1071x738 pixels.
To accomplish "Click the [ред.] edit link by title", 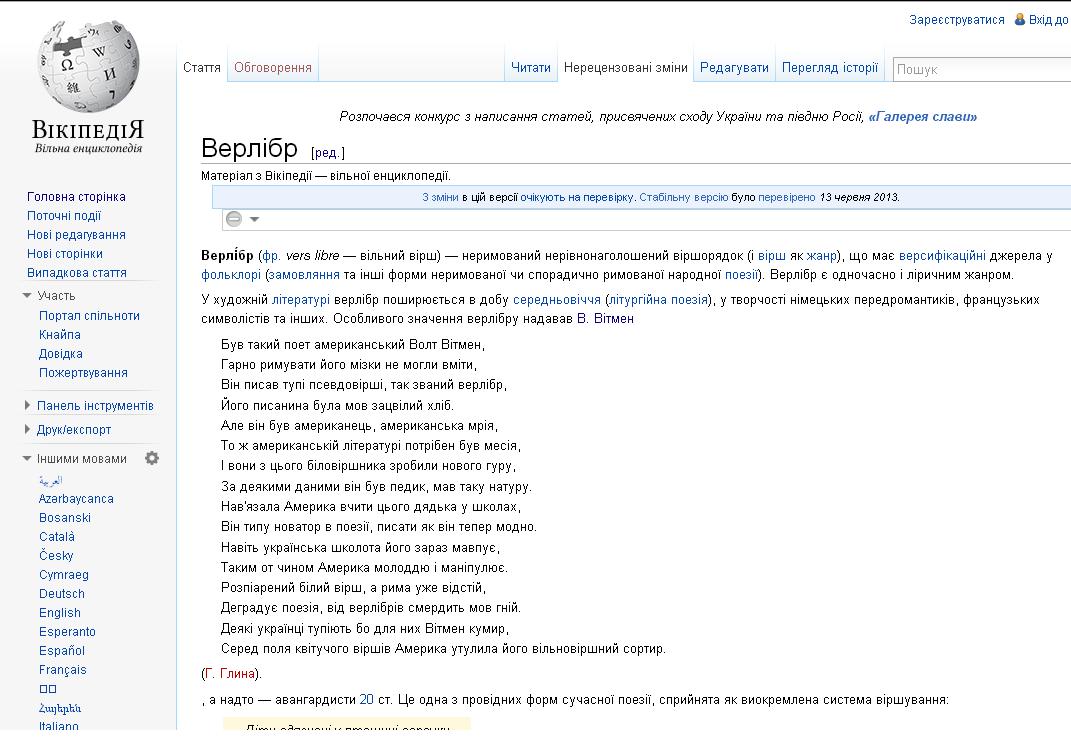I will (328, 152).
